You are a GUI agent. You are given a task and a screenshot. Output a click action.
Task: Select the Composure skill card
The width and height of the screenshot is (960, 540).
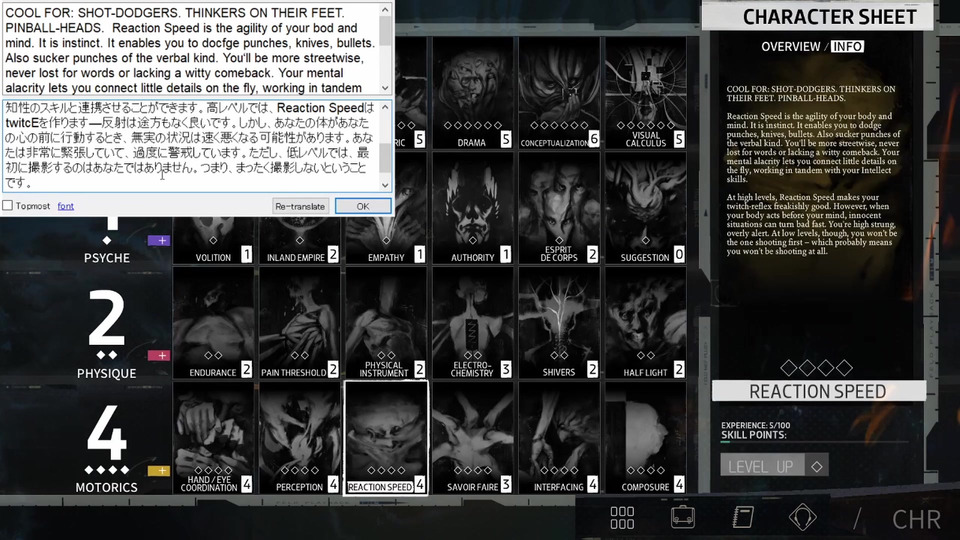[x=645, y=438]
